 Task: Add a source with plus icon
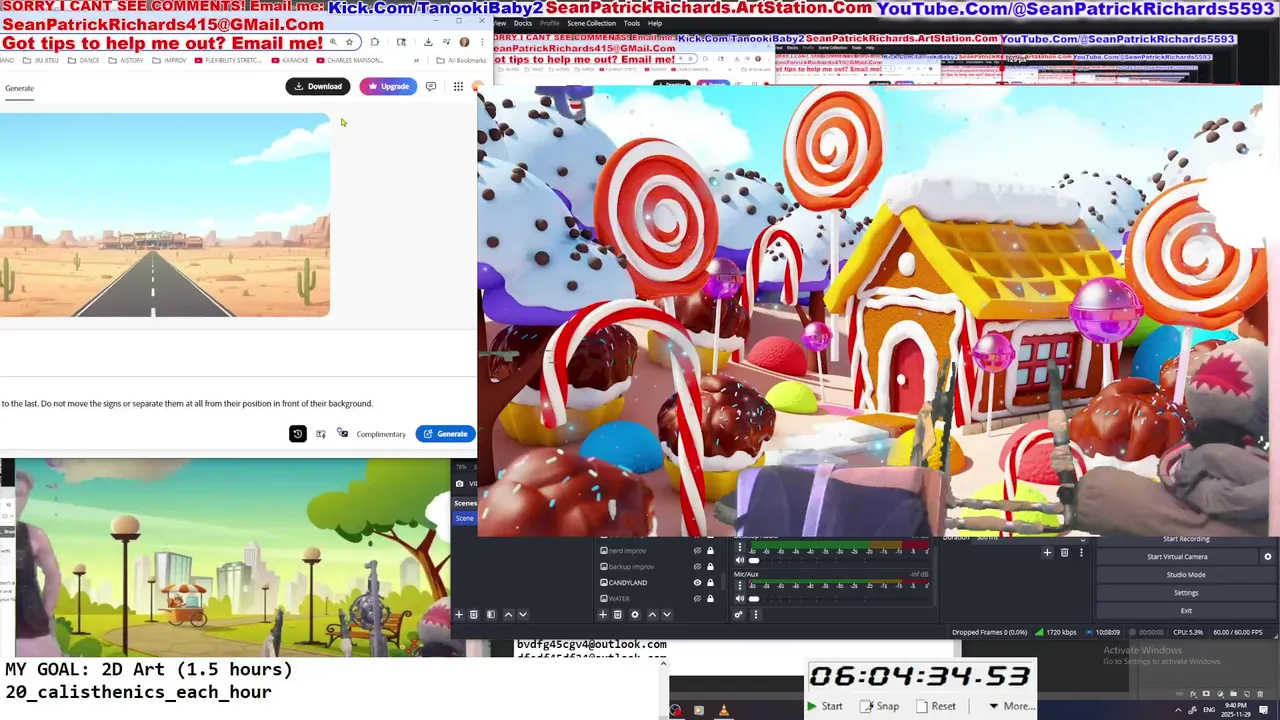[x=603, y=614]
